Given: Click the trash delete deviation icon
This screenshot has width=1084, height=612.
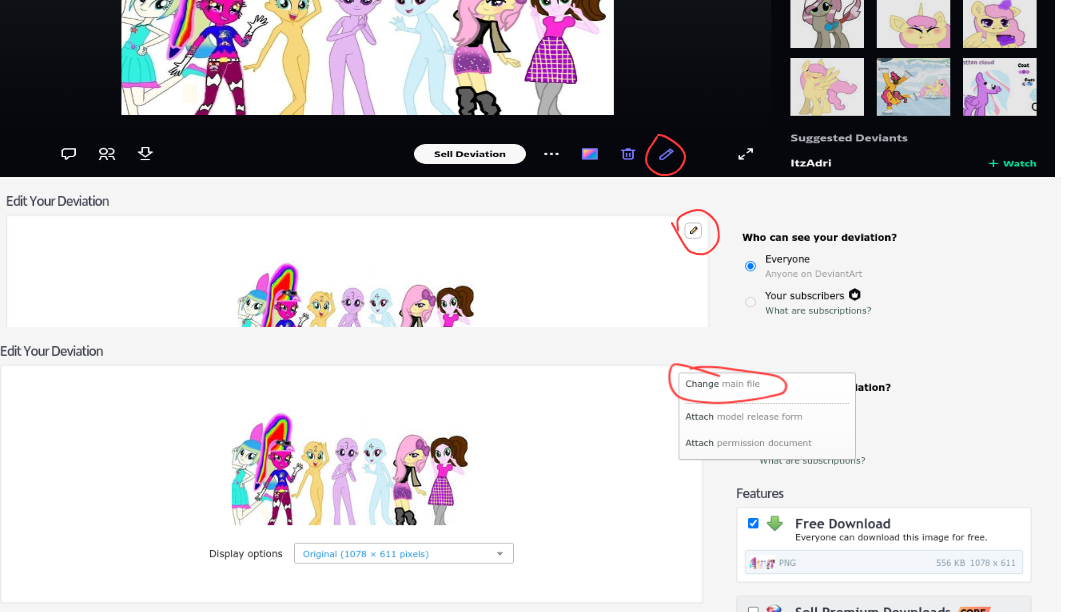Looking at the screenshot, I should tap(628, 154).
